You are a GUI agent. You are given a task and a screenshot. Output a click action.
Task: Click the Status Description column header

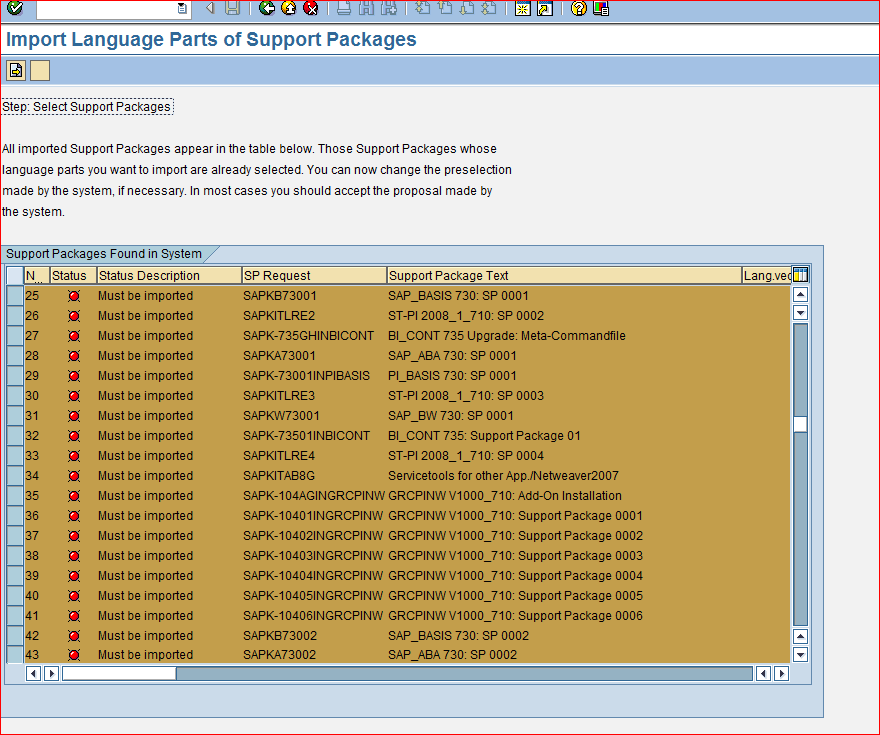point(169,275)
